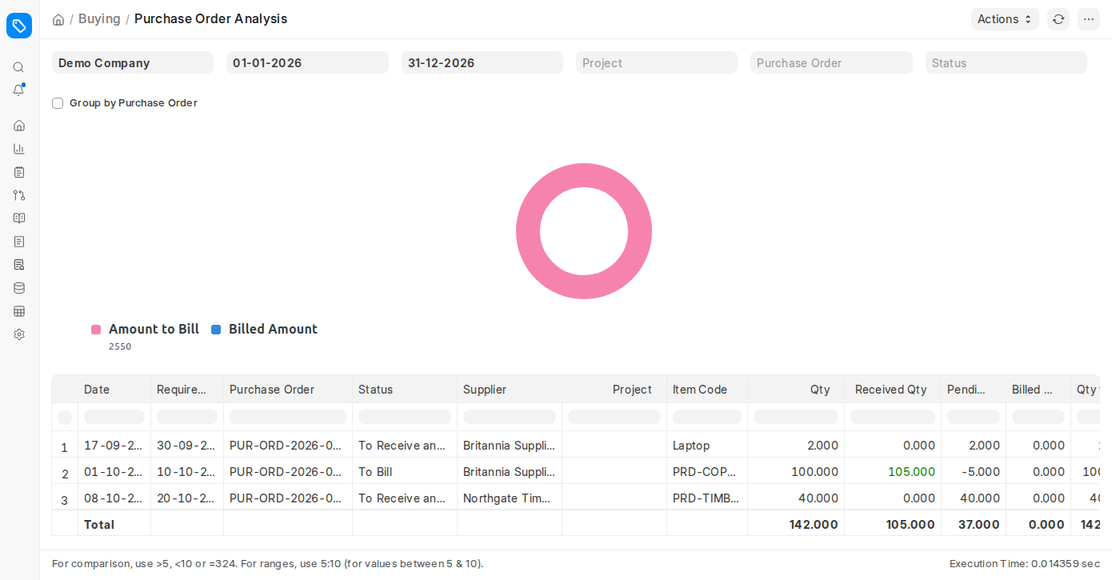Select the green 105.000 received qty cell
The height and width of the screenshot is (580, 1120).
[893, 471]
